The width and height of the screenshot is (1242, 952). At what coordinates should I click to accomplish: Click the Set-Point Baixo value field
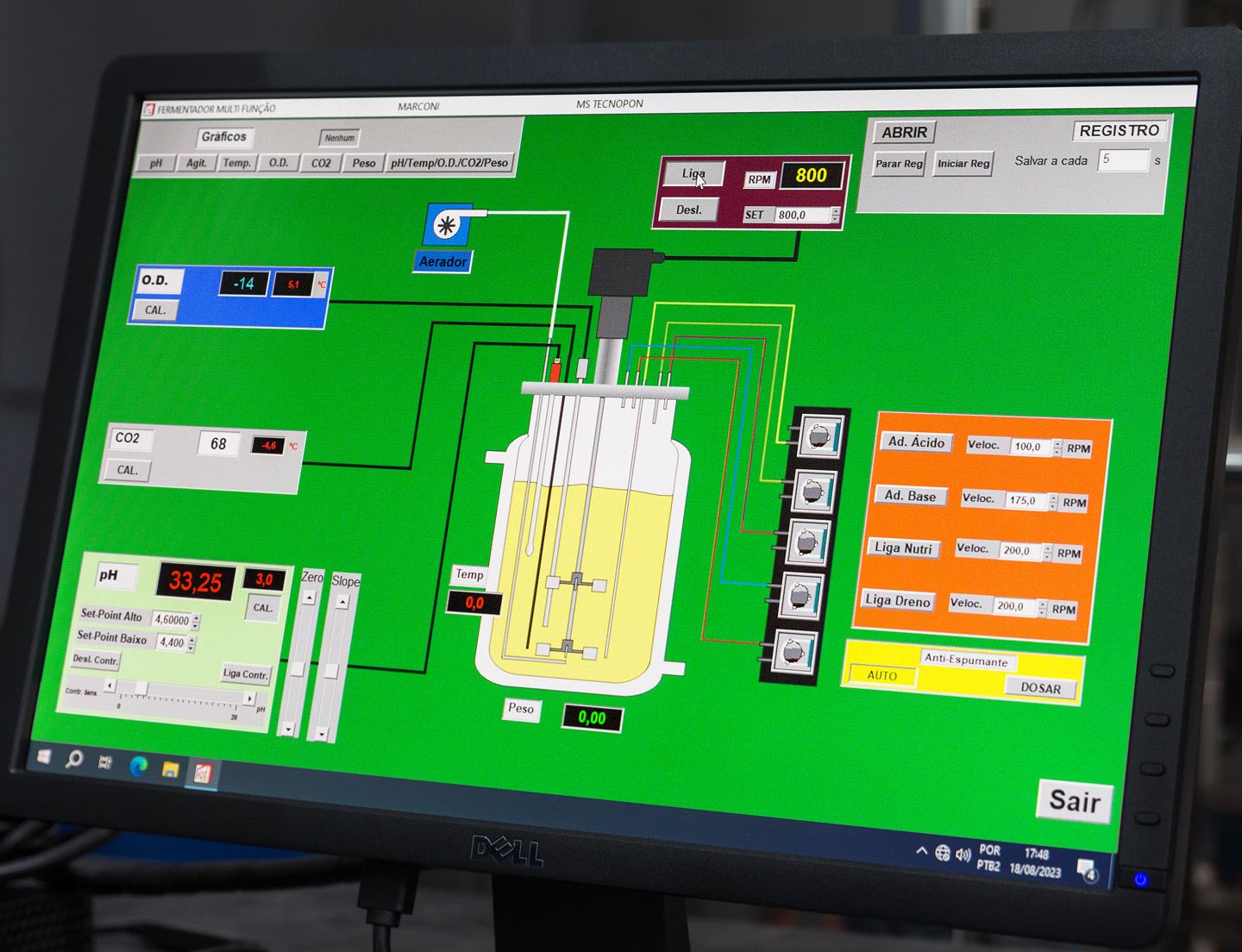172,642
